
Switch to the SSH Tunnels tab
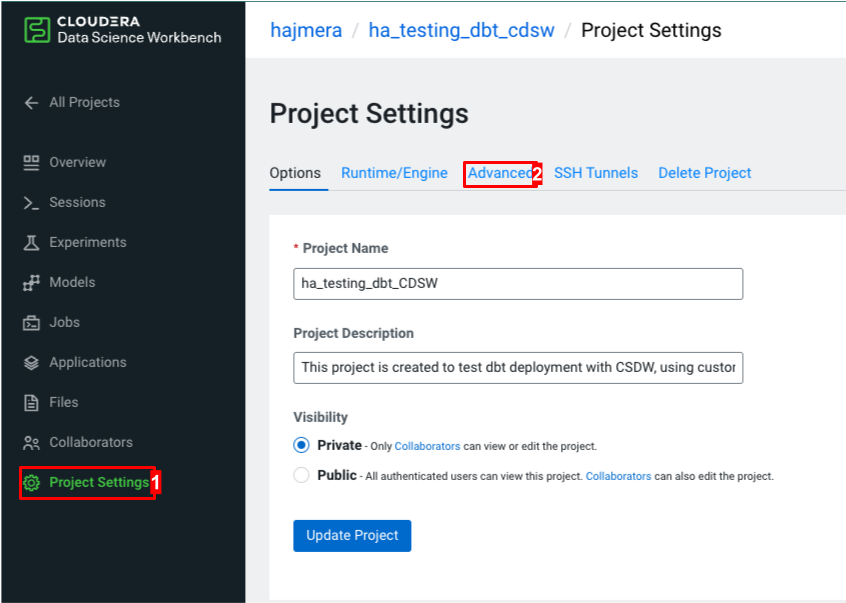coord(596,173)
